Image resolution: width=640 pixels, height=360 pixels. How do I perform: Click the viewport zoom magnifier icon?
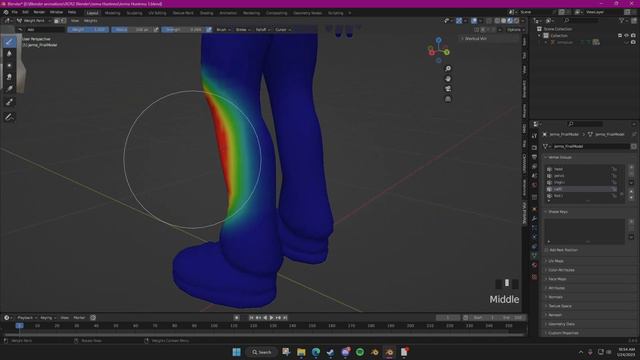[448, 69]
